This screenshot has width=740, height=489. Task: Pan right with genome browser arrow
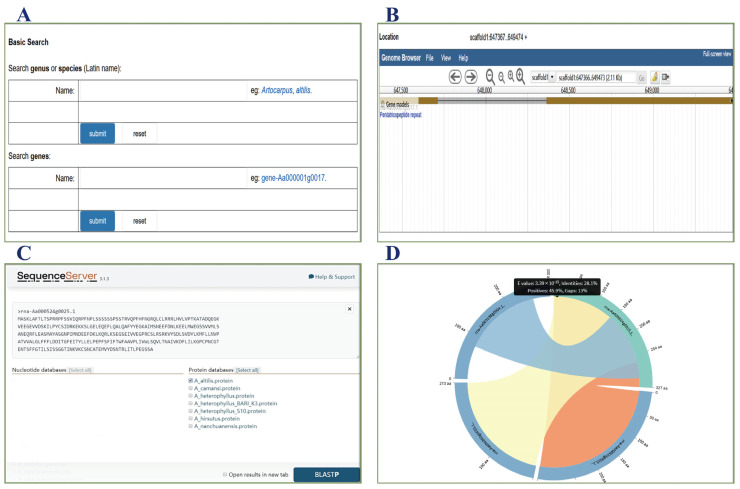471,76
